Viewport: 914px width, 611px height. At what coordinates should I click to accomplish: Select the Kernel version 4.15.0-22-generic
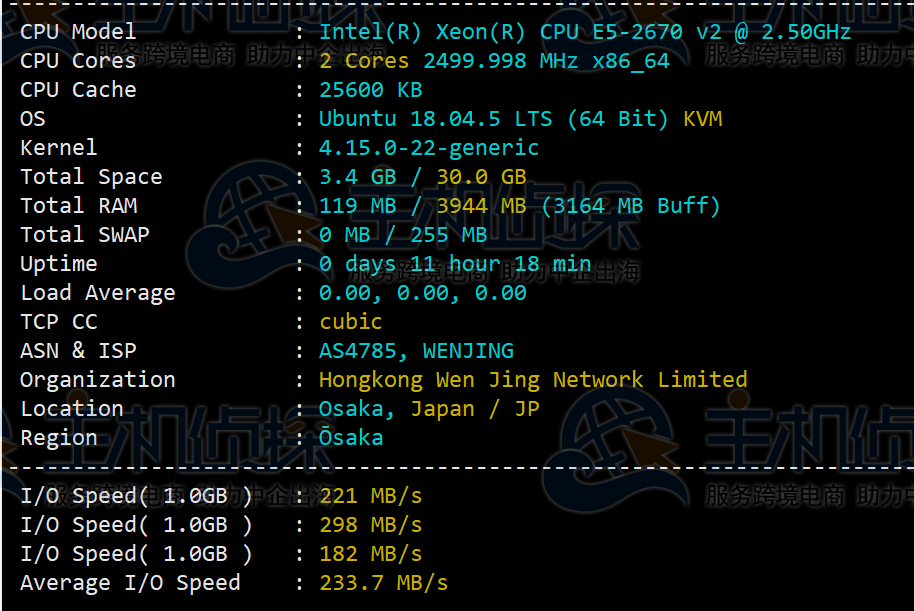tap(429, 147)
